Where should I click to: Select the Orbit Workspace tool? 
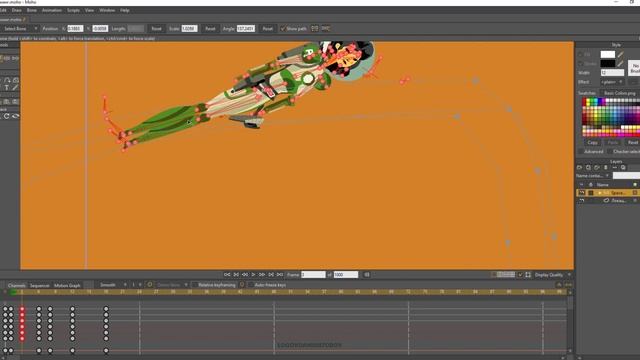(16, 116)
